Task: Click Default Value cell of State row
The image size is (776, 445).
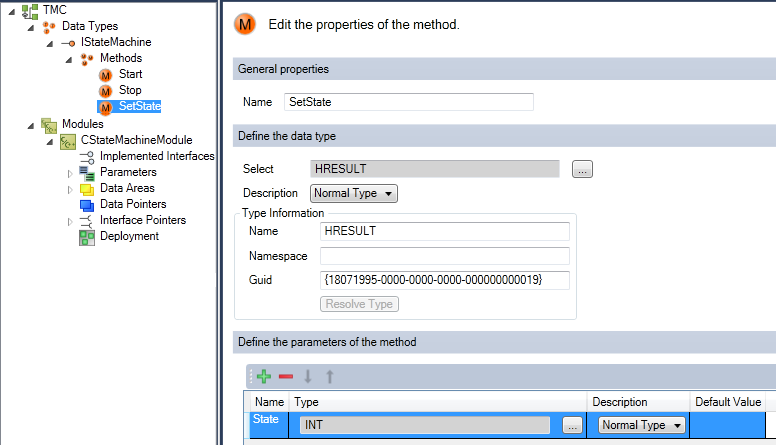Action: point(728,425)
